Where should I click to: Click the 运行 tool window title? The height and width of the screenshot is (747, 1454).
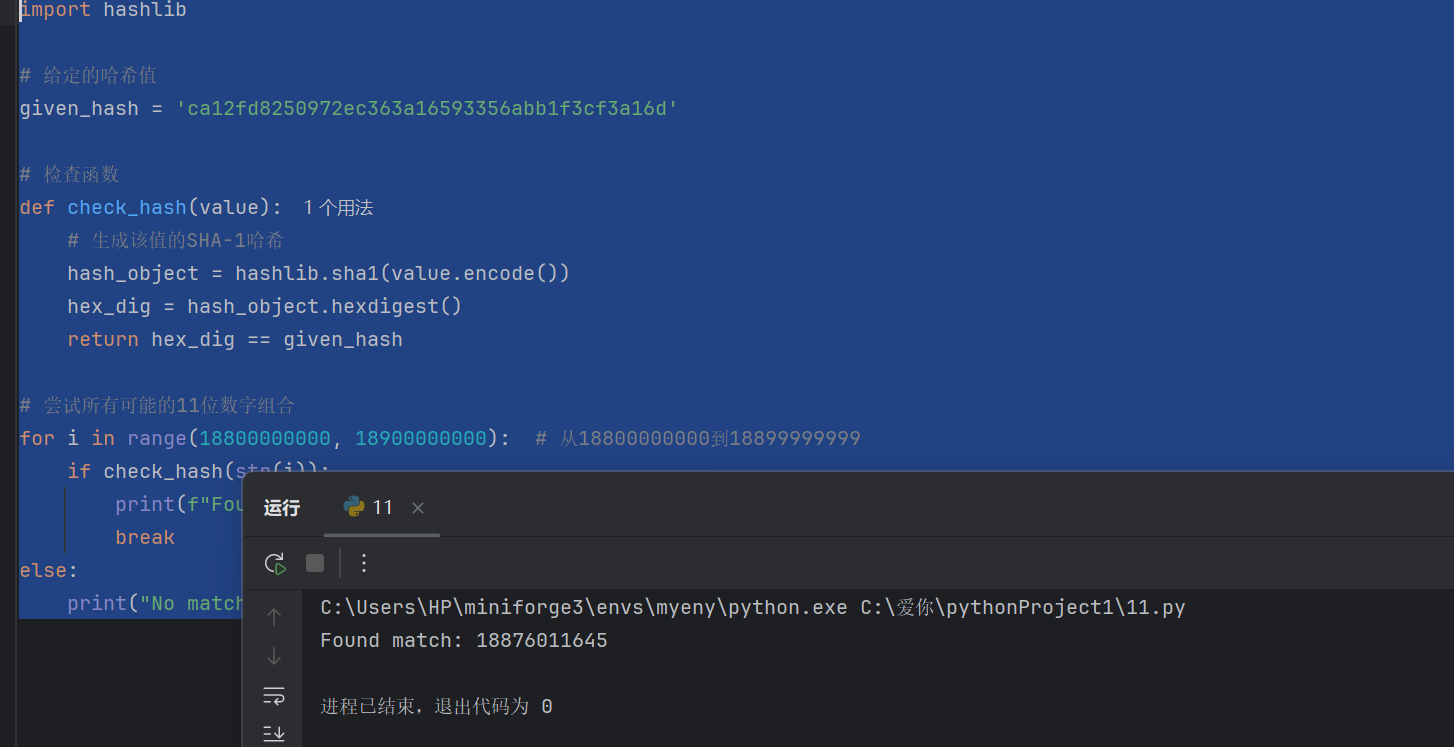click(x=282, y=508)
